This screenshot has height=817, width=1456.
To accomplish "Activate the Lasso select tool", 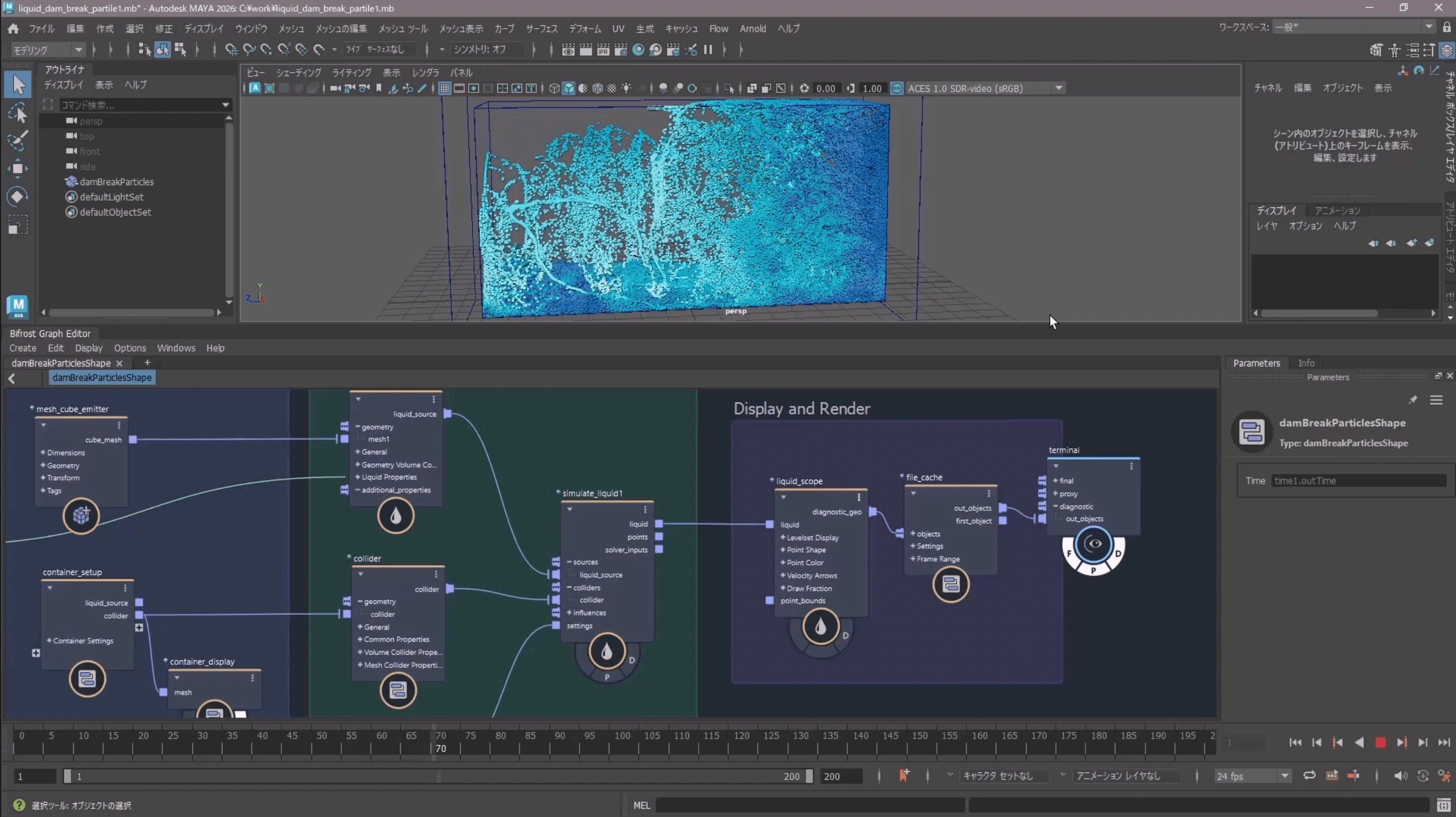I will tap(18, 113).
